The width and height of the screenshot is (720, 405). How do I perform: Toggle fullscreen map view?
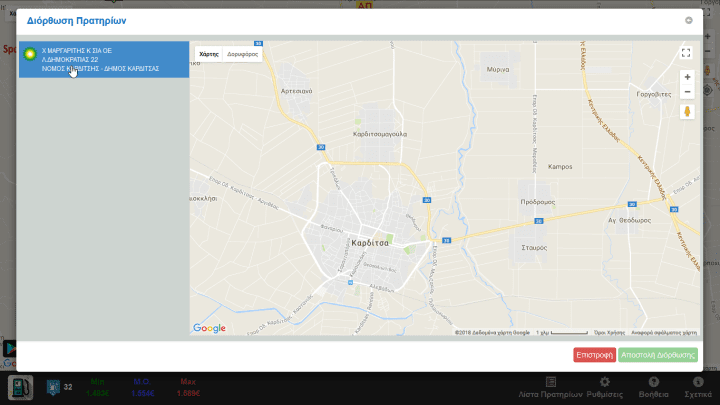(x=686, y=53)
